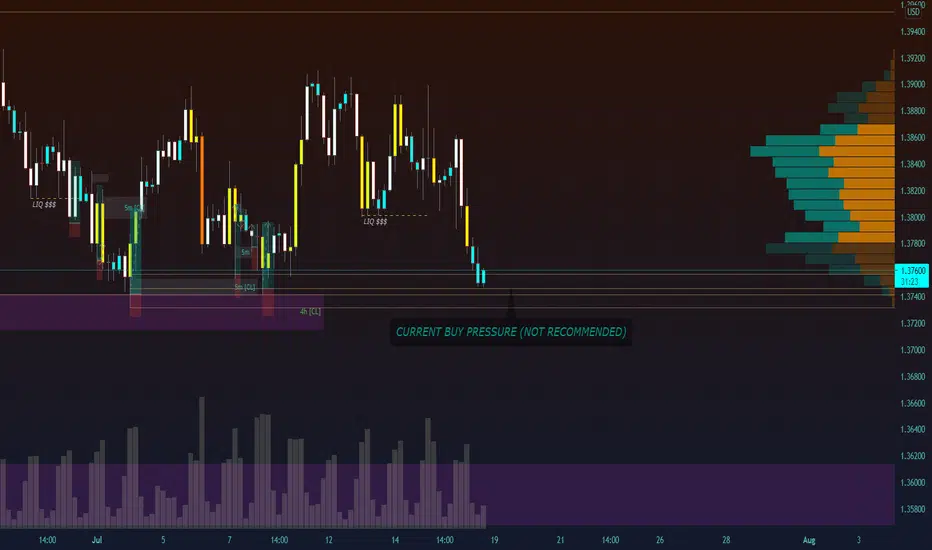This screenshot has width=932, height=550.
Task: Click the 1.36000 price axis label
Action: coord(912,483)
